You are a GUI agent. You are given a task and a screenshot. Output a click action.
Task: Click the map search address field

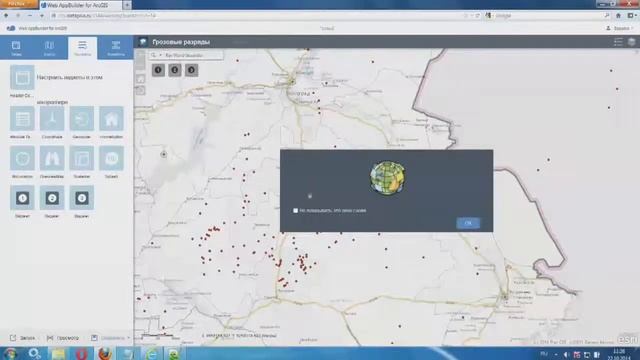tap(193, 55)
